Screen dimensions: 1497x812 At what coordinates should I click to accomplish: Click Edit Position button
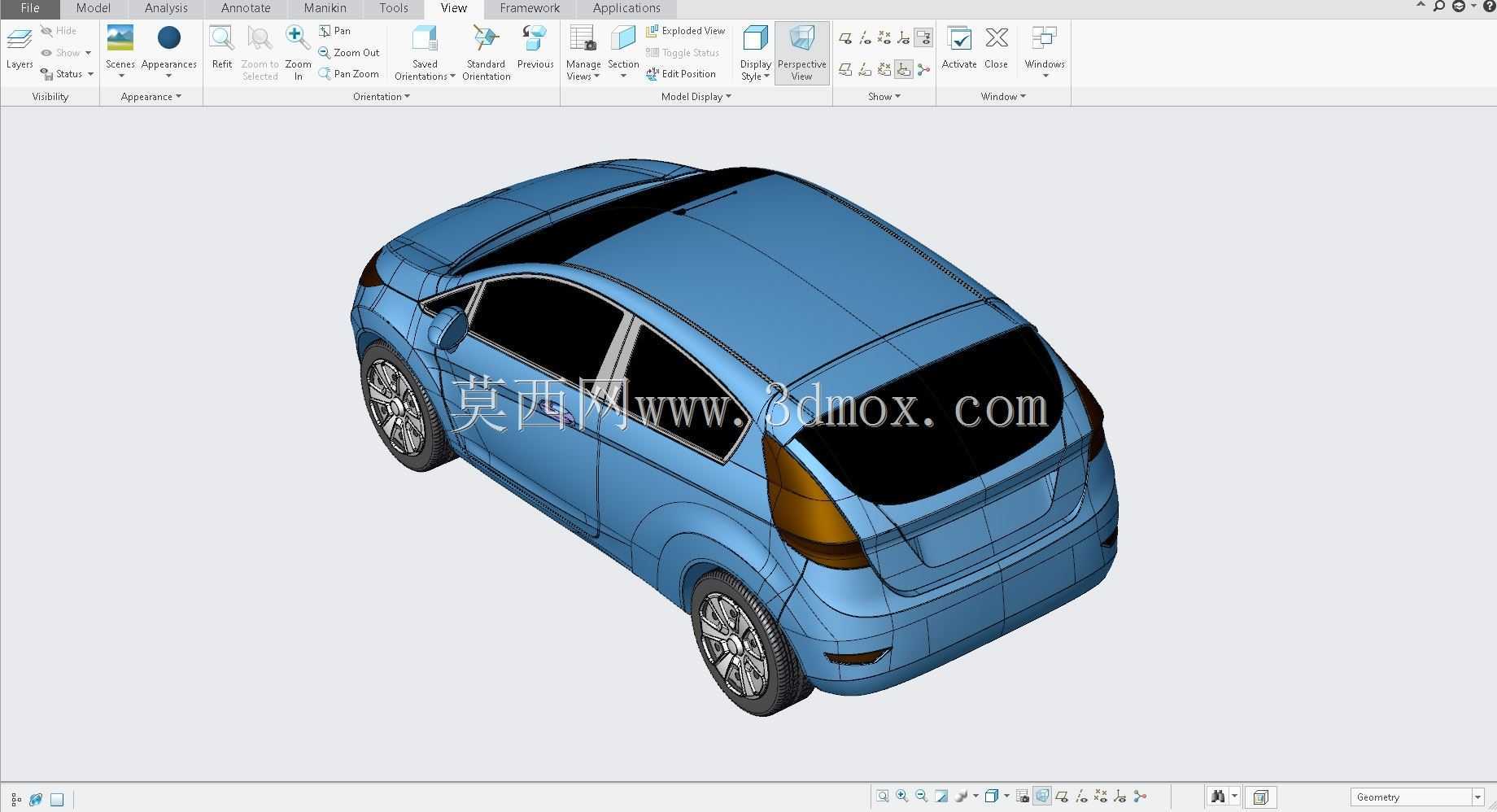[681, 73]
